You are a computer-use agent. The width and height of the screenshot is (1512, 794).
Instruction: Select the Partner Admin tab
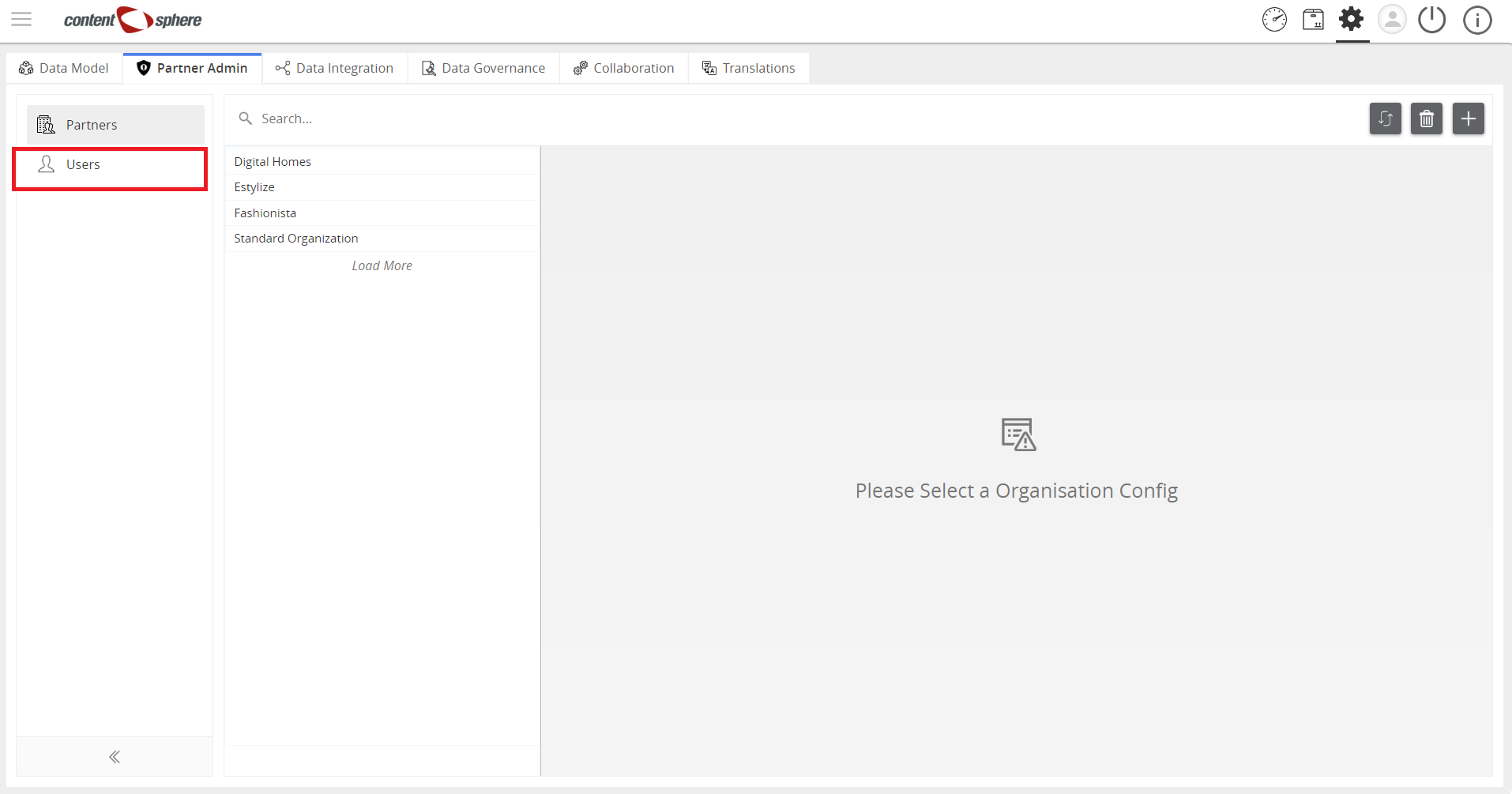[x=192, y=68]
